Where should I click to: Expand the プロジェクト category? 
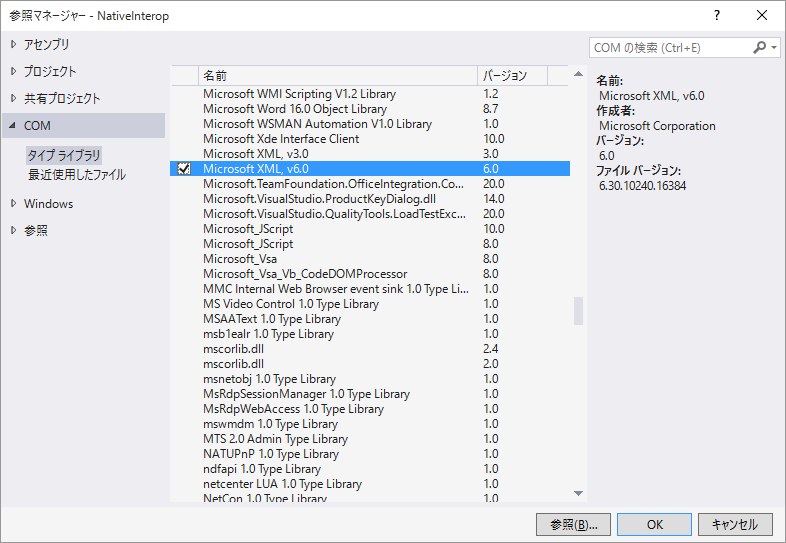[14, 71]
